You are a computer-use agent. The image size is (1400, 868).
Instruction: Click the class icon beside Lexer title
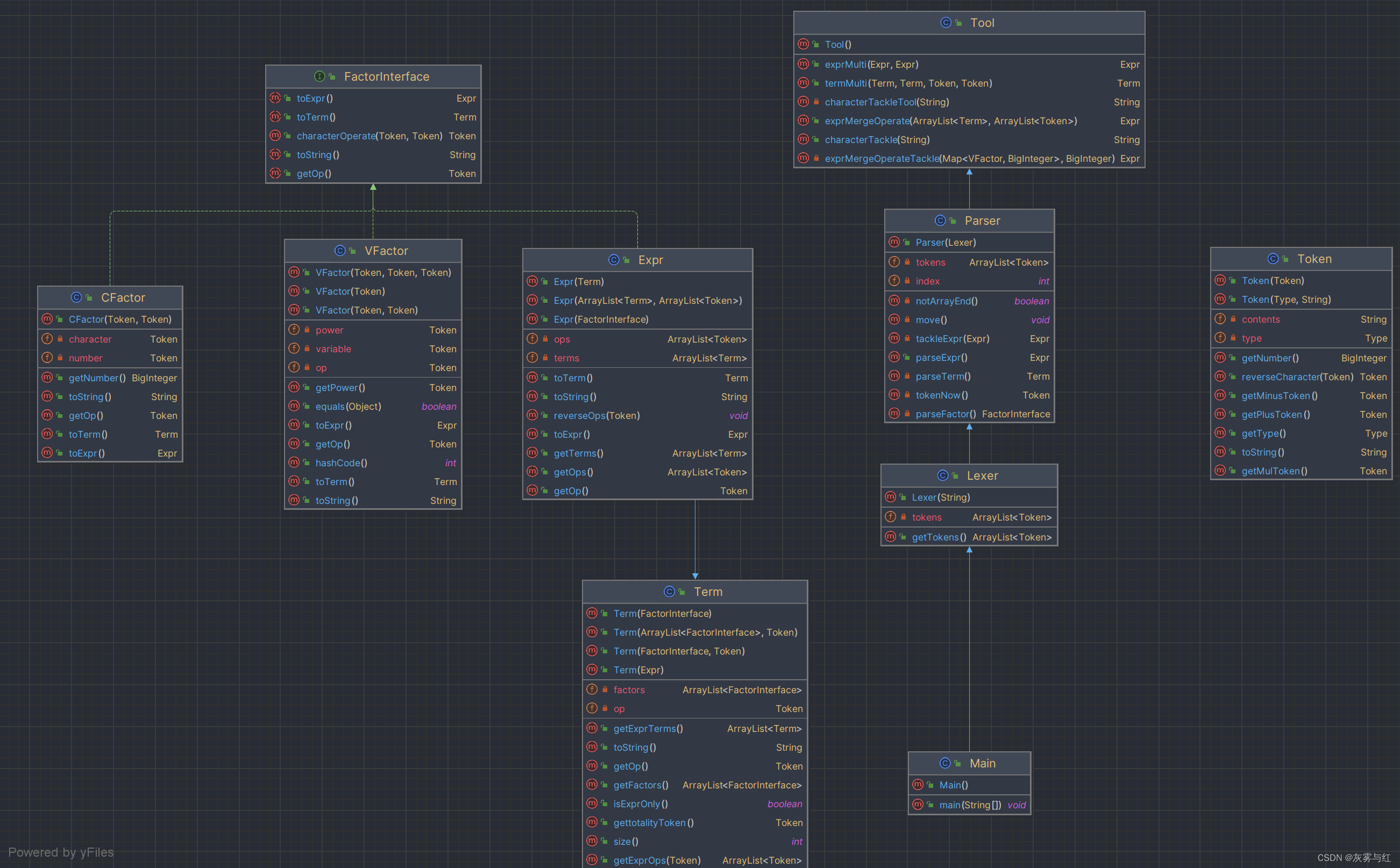click(x=942, y=475)
